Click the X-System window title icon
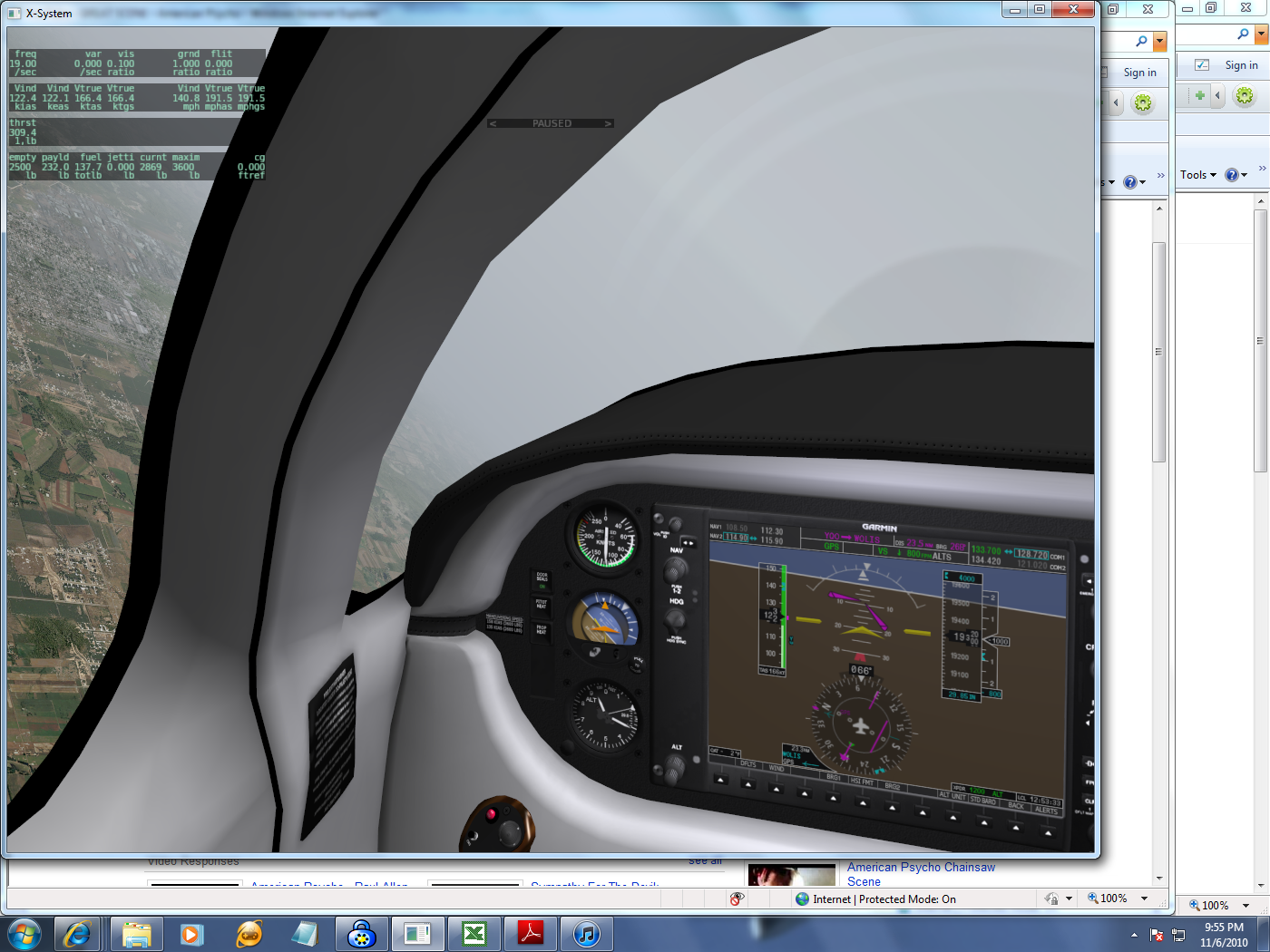 (14, 14)
